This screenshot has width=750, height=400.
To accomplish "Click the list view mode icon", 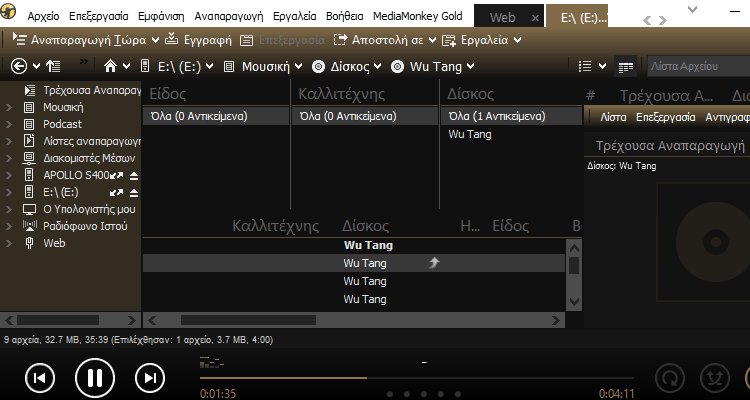I will click(585, 67).
